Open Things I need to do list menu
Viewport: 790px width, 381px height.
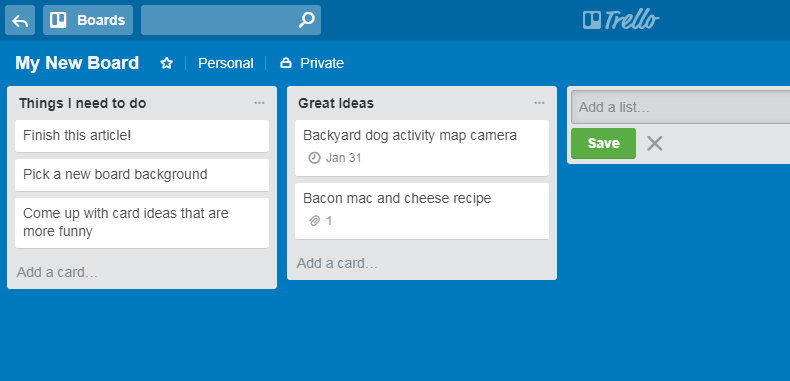coord(259,103)
